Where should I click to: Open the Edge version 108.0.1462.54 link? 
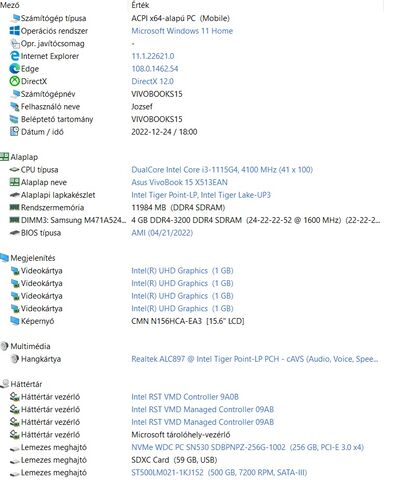155,69
